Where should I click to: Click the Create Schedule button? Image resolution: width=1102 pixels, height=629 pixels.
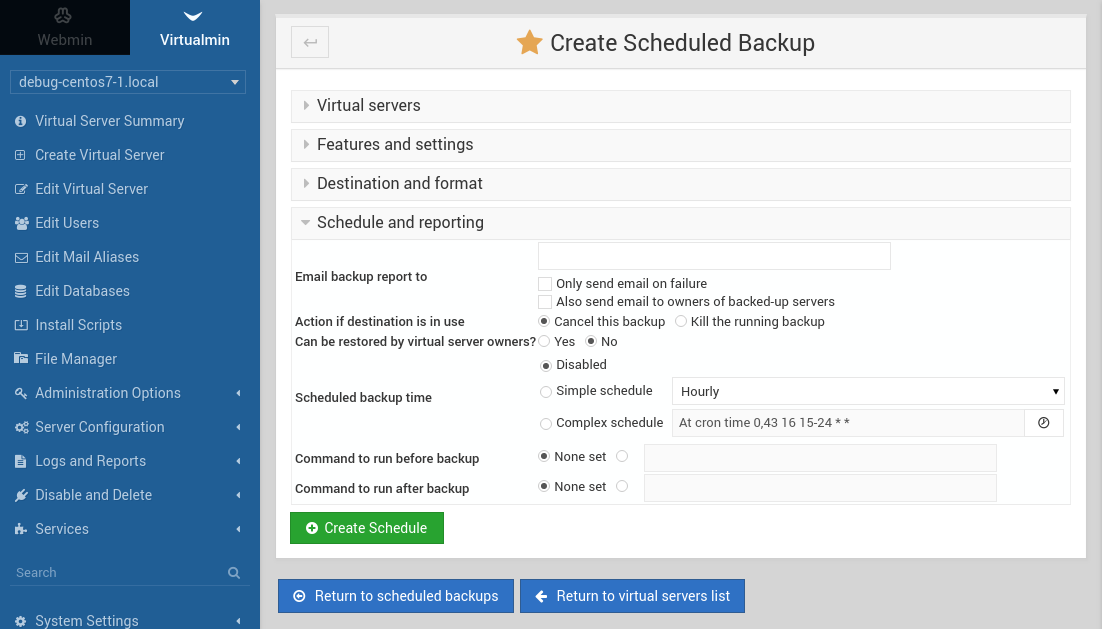coord(367,528)
